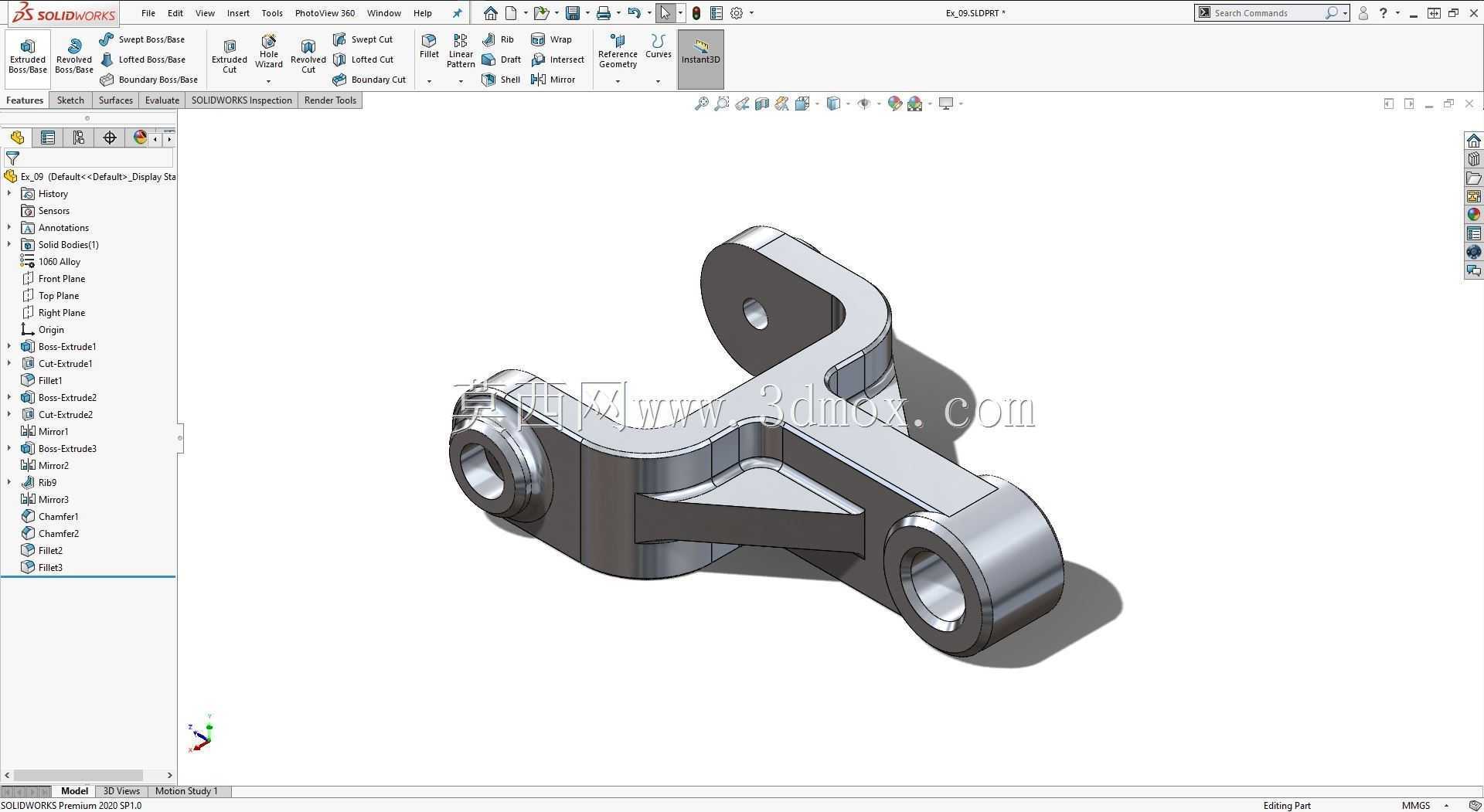The height and width of the screenshot is (812, 1484).
Task: Open Reference Geometry tool
Action: [x=618, y=51]
